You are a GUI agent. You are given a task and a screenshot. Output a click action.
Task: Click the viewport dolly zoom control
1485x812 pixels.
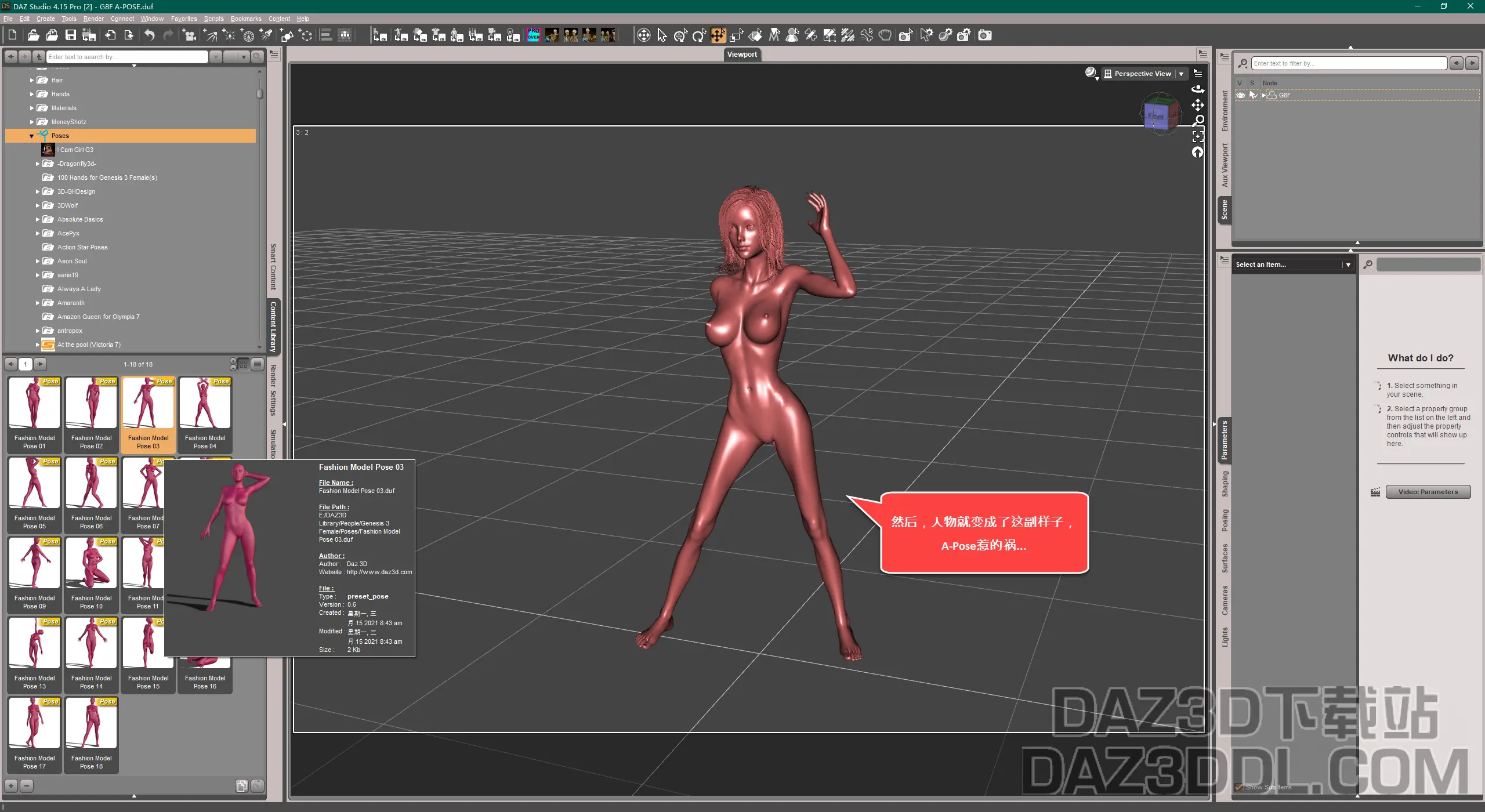pyautogui.click(x=1198, y=121)
